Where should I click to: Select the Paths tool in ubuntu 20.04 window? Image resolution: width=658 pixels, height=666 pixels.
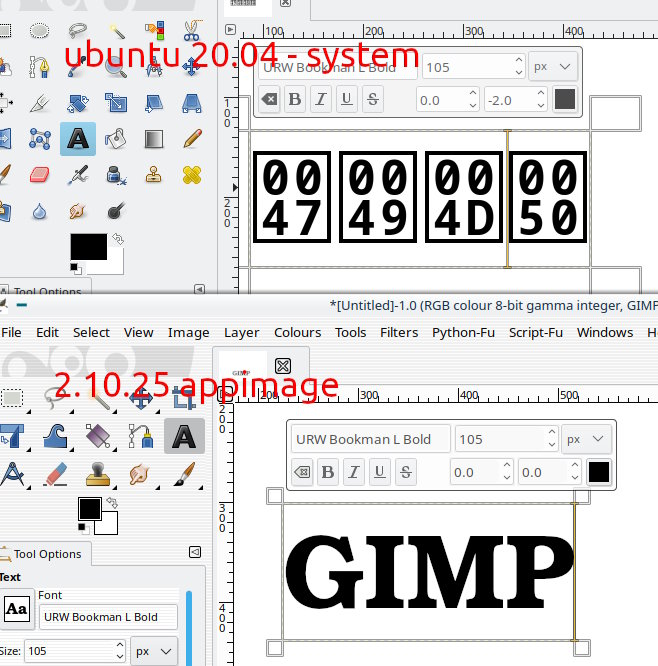(39, 67)
